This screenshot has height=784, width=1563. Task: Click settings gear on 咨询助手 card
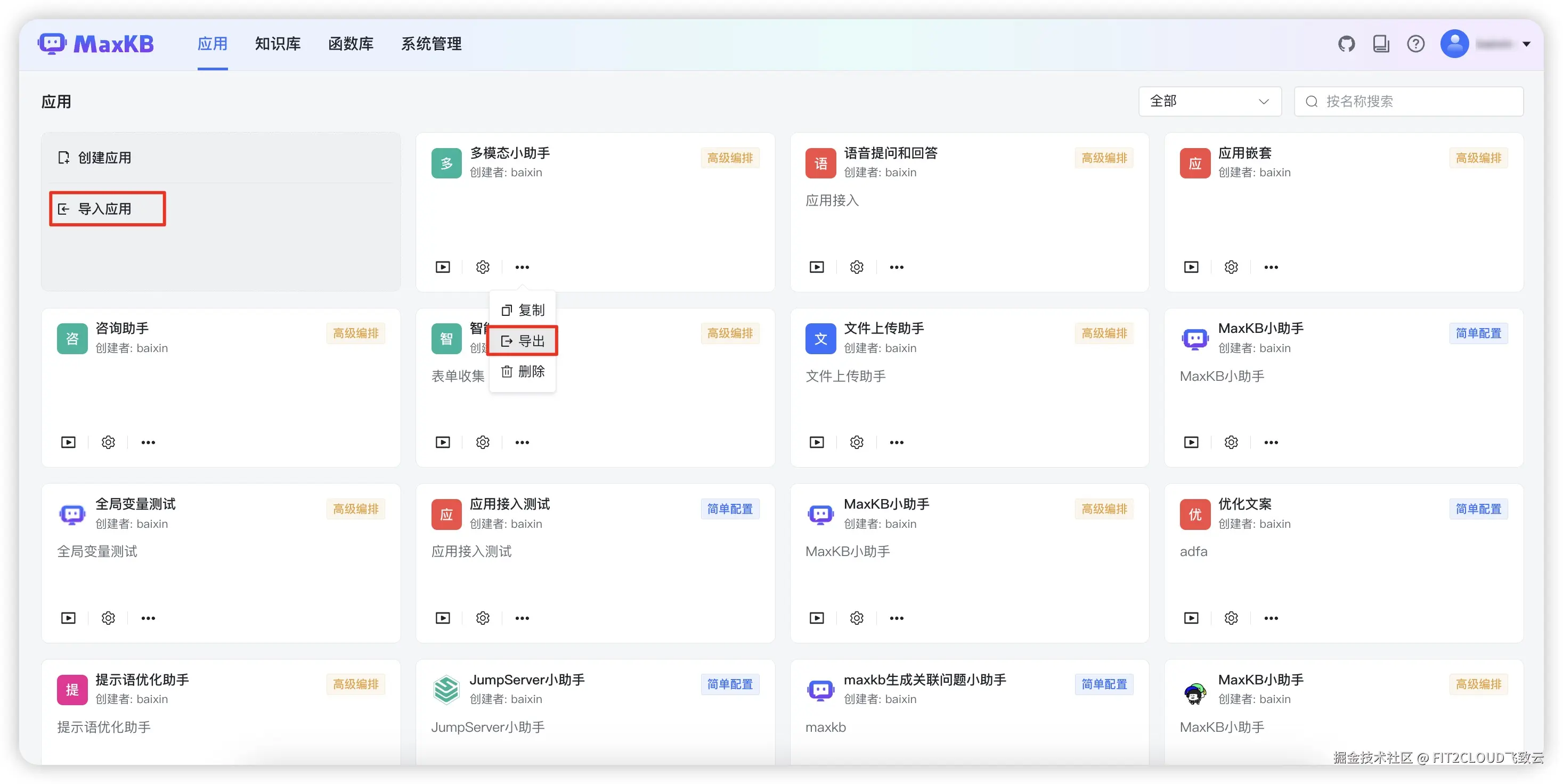108,443
